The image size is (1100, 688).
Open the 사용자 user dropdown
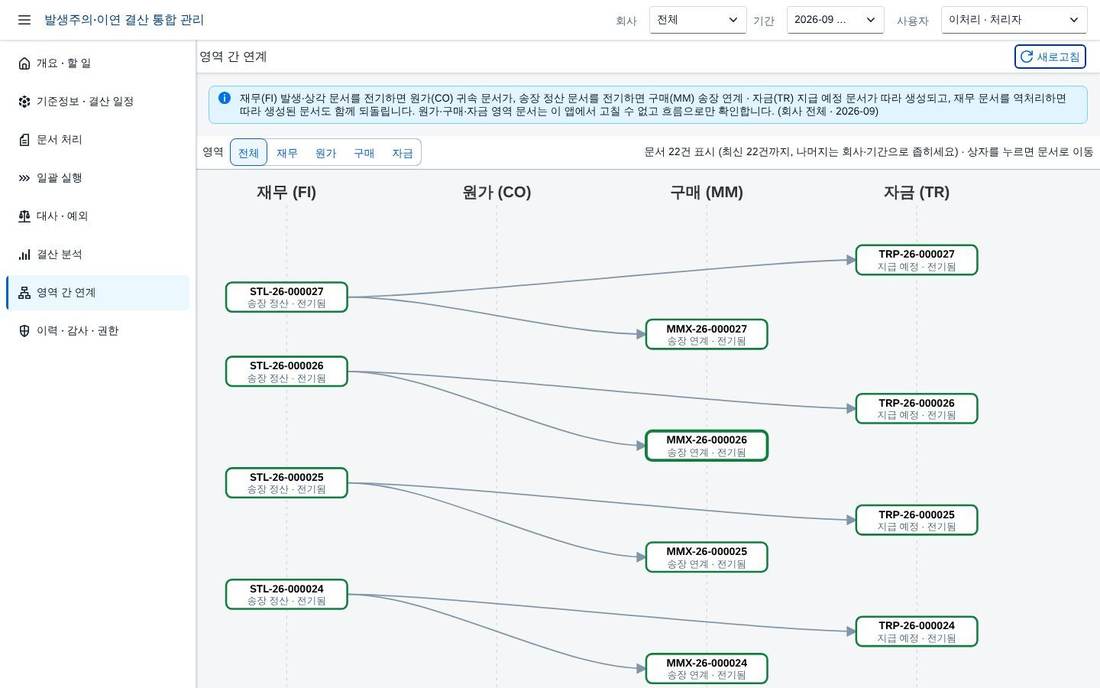(x=1014, y=20)
